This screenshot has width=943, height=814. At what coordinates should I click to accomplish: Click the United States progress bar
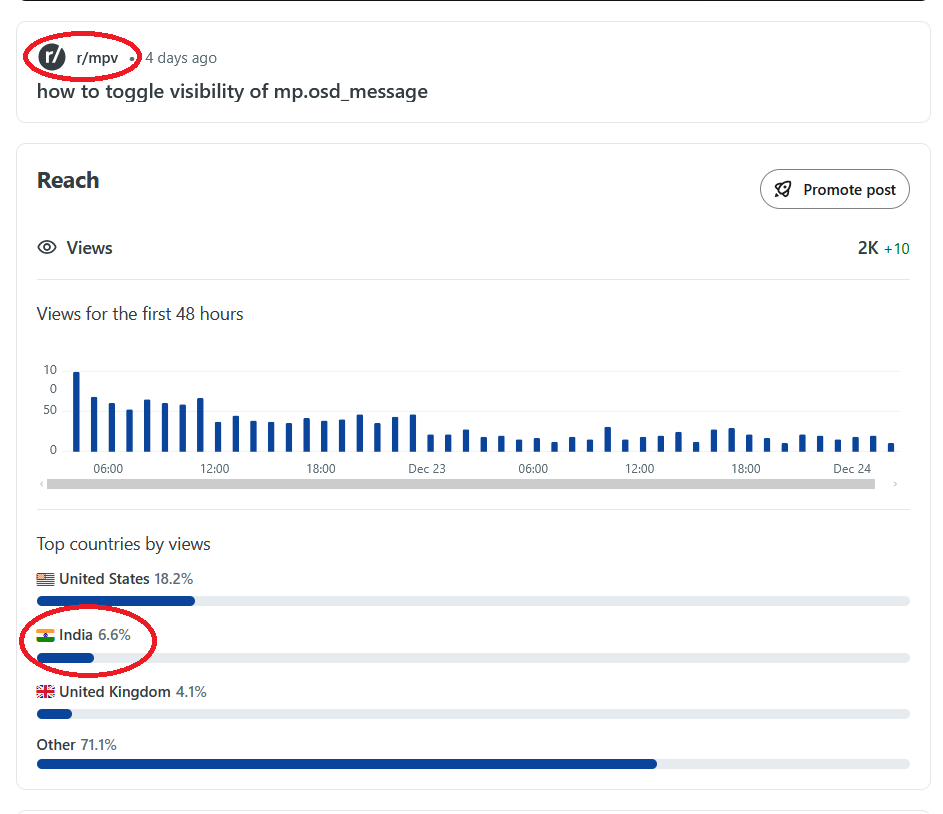coord(473,601)
